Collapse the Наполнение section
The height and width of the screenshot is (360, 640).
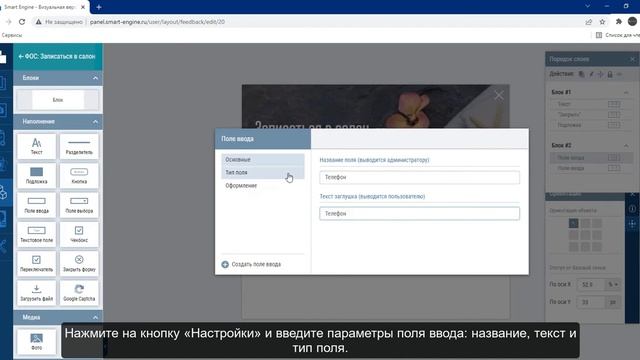point(95,122)
